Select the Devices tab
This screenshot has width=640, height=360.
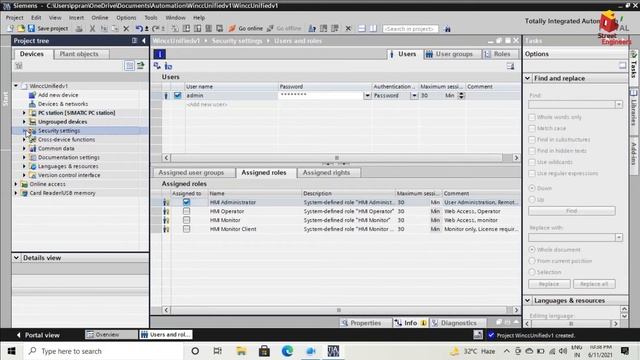[32, 54]
